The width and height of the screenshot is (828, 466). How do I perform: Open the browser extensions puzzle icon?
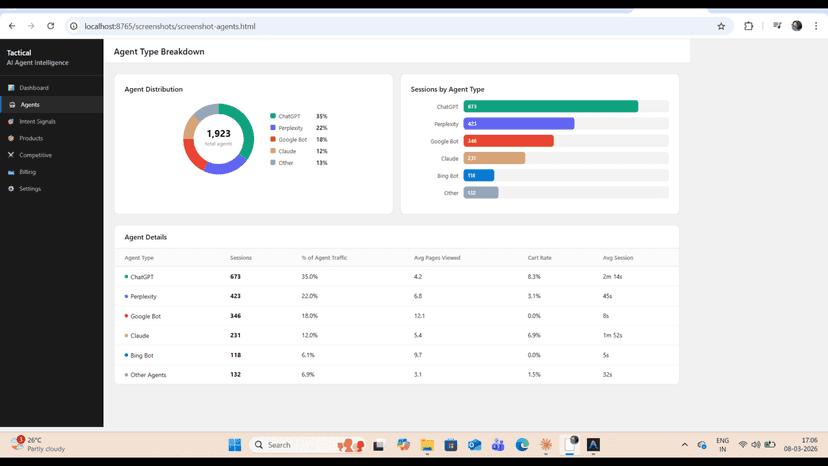748,26
